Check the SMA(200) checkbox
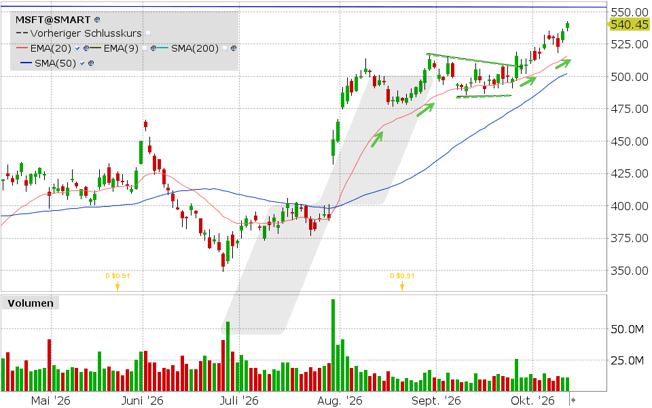This screenshot has width=652, height=408. (225, 49)
